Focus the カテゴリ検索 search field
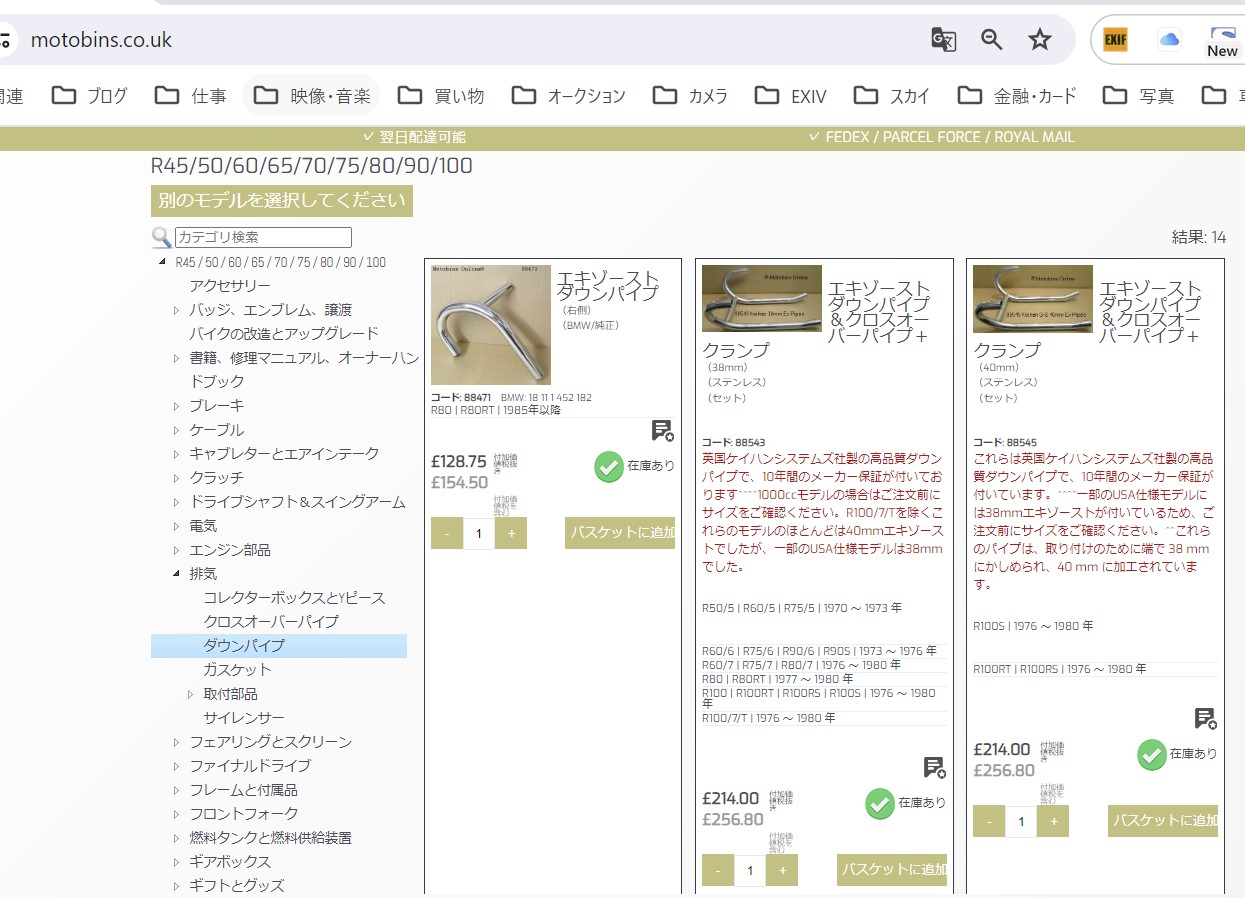 coord(263,237)
